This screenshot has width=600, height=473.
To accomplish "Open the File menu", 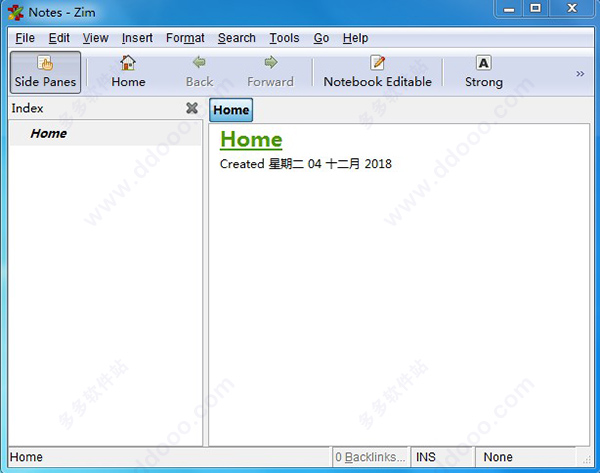I will (x=25, y=38).
